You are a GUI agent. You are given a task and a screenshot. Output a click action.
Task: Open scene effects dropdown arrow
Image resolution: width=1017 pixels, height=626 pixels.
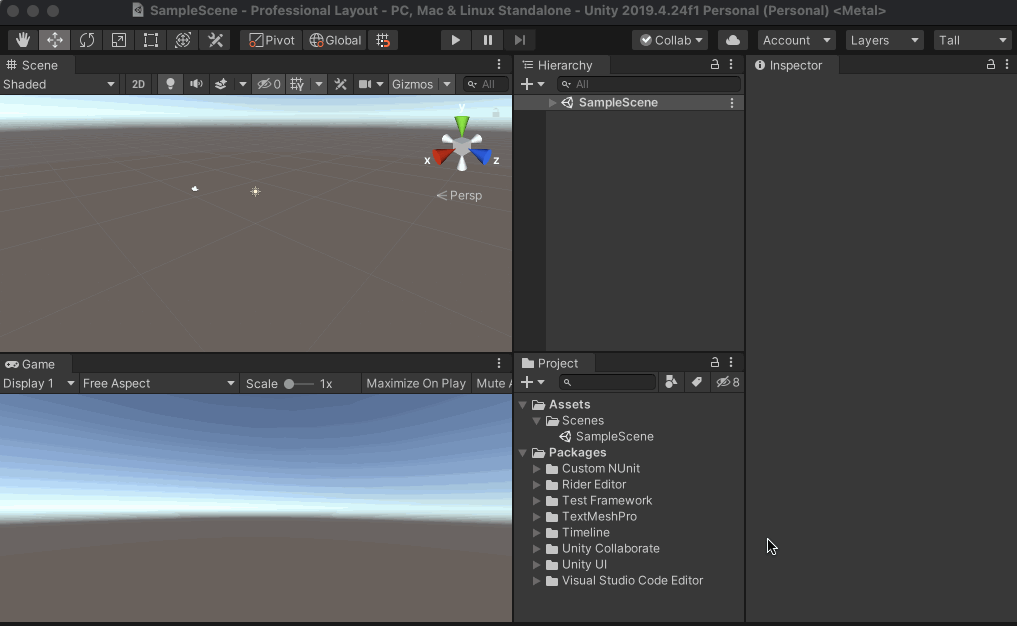pyautogui.click(x=243, y=84)
